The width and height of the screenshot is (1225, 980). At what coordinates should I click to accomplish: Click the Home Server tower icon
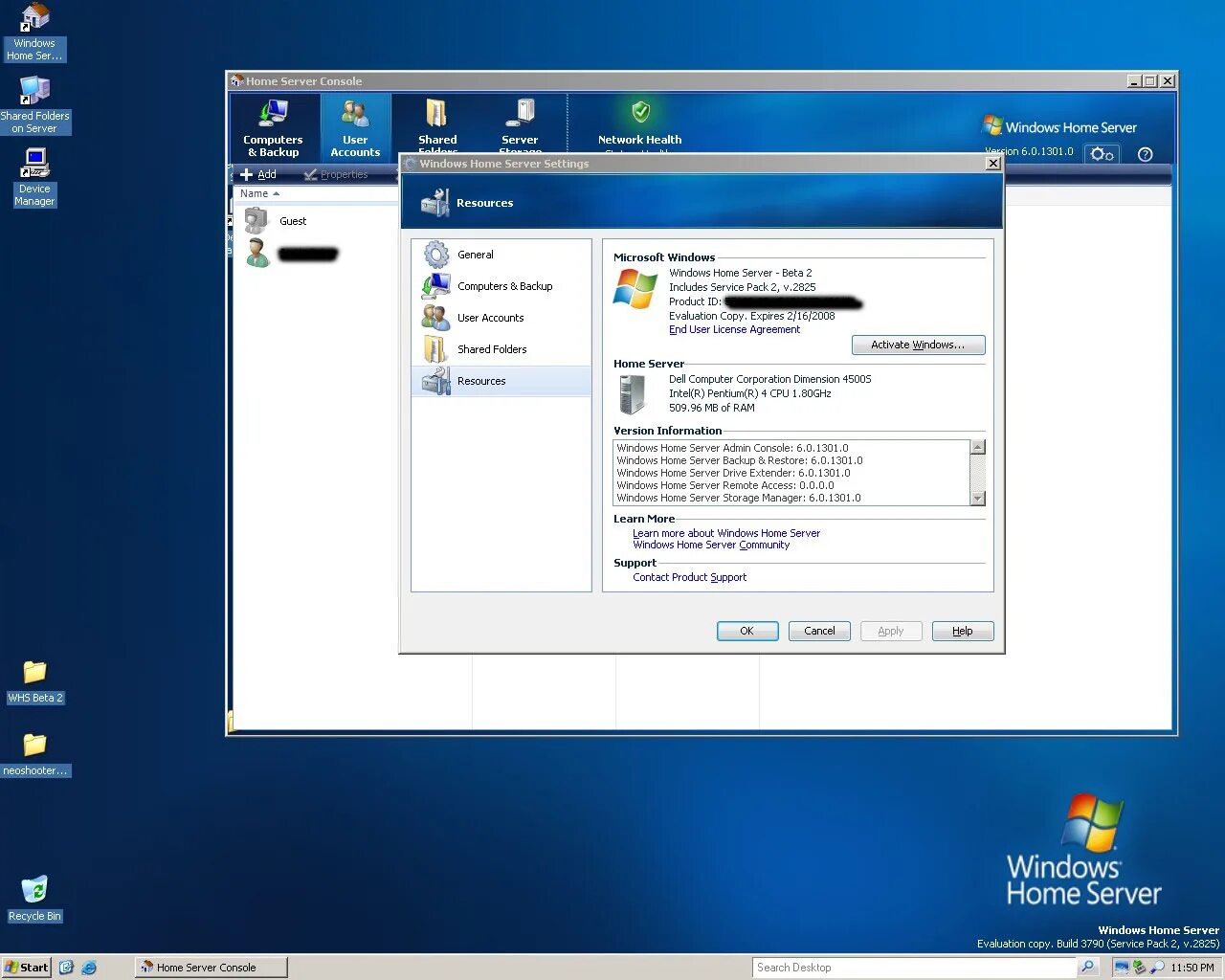633,394
